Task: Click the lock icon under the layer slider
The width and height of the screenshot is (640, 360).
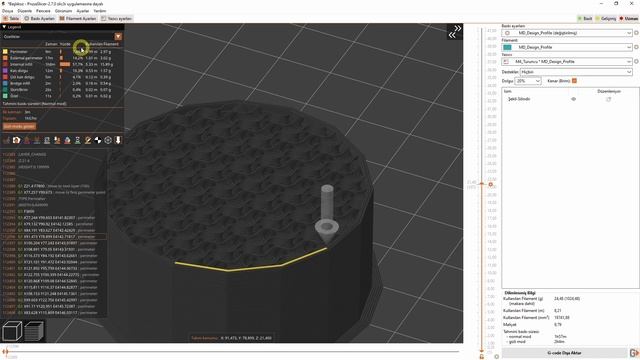Action: 482,356
